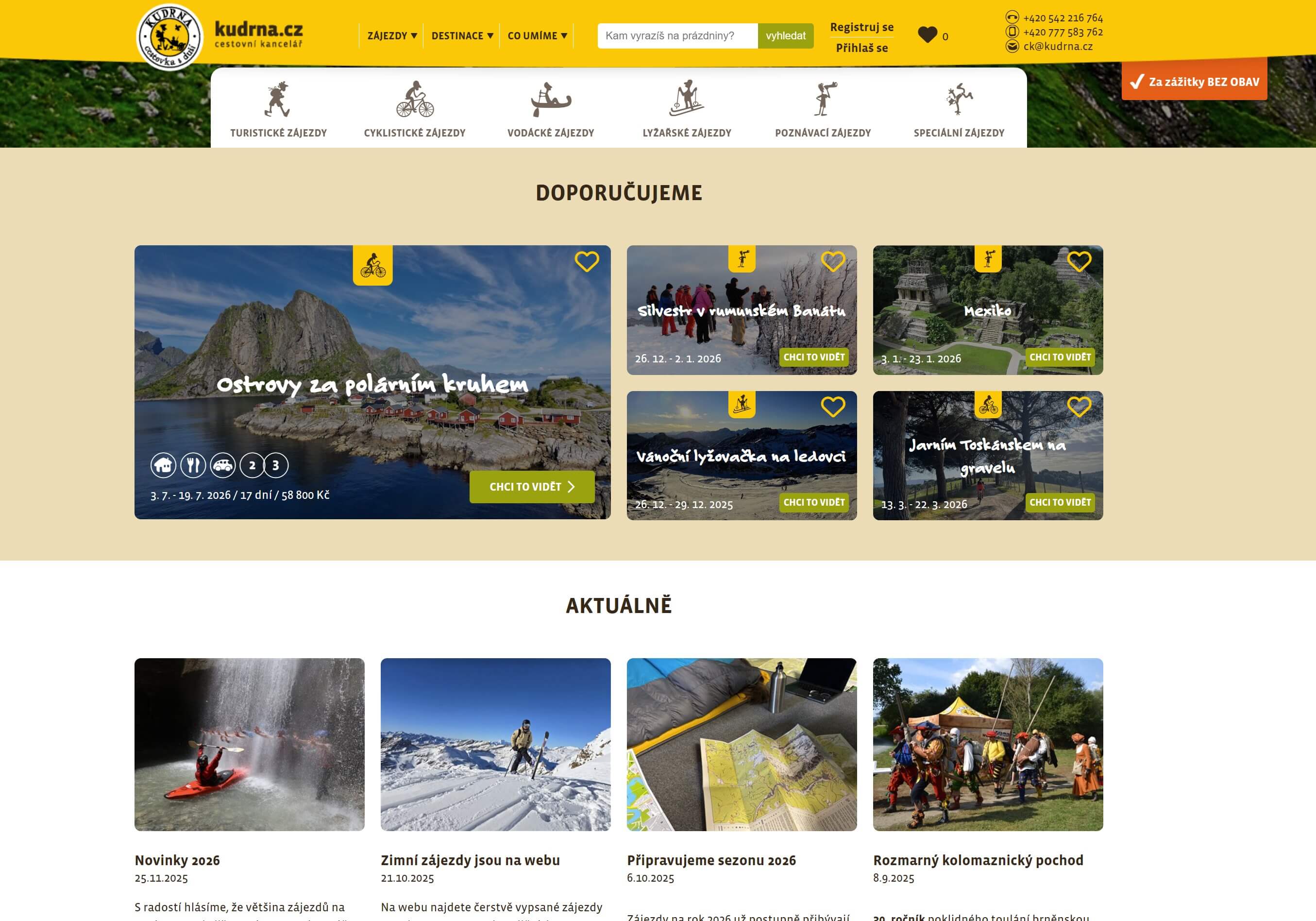Open the CO UMÍME dropdown
Image resolution: width=1316 pixels, height=921 pixels.
click(x=537, y=35)
